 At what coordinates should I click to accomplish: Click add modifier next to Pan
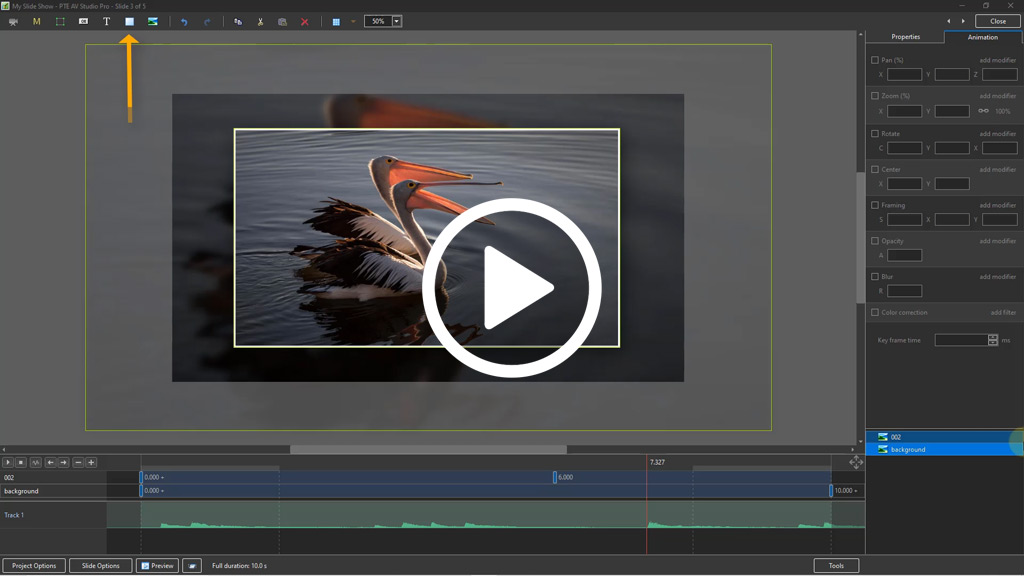997,60
